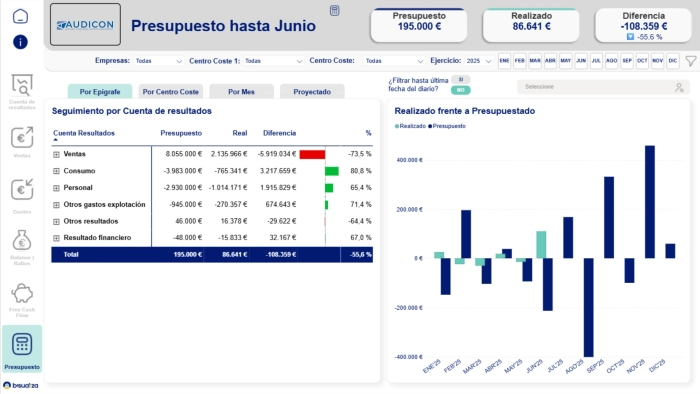Open Balance Ratios sidebar page
The width and height of the screenshot is (700, 394).
[x=22, y=248]
